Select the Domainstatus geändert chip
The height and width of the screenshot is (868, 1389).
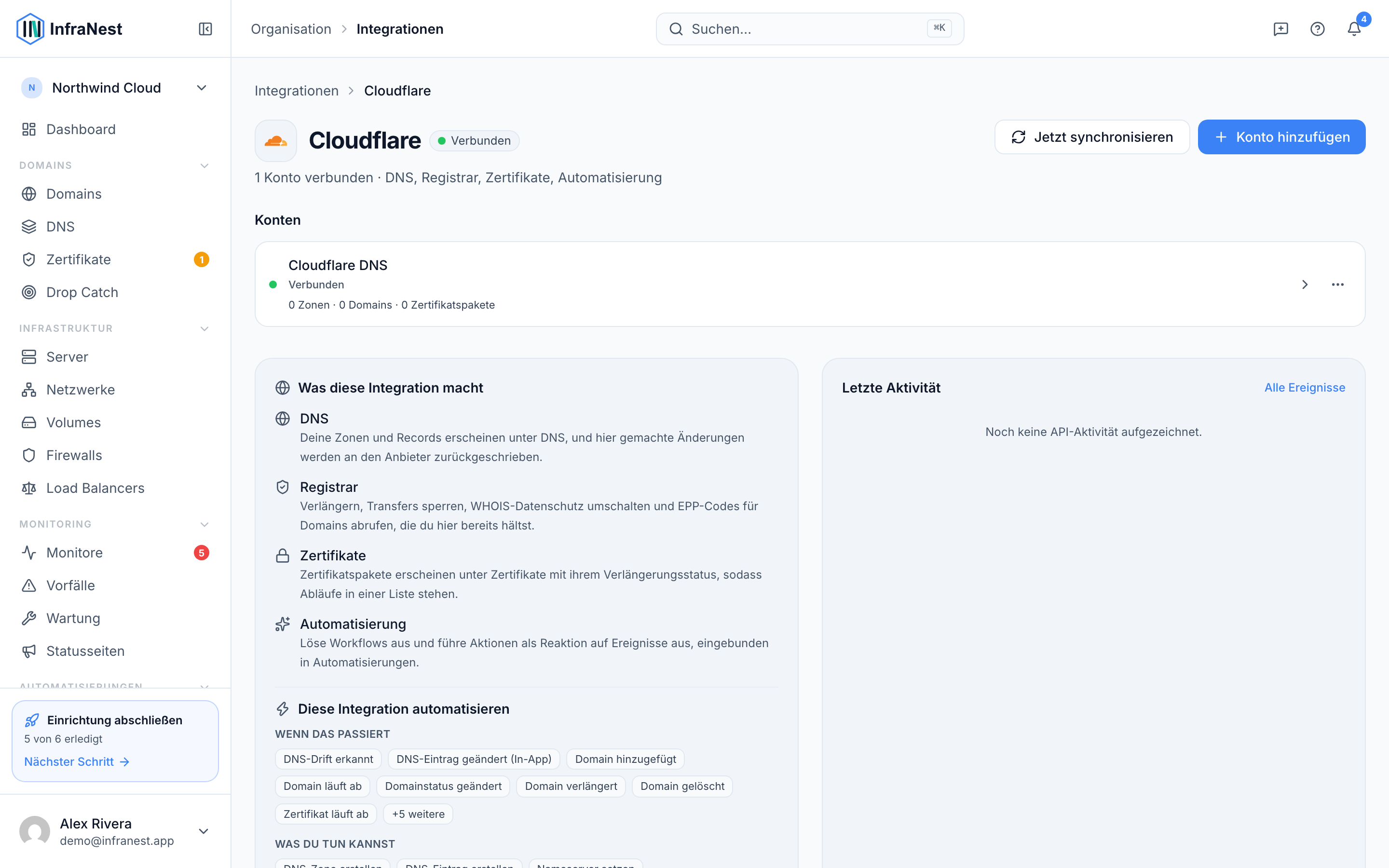(443, 786)
